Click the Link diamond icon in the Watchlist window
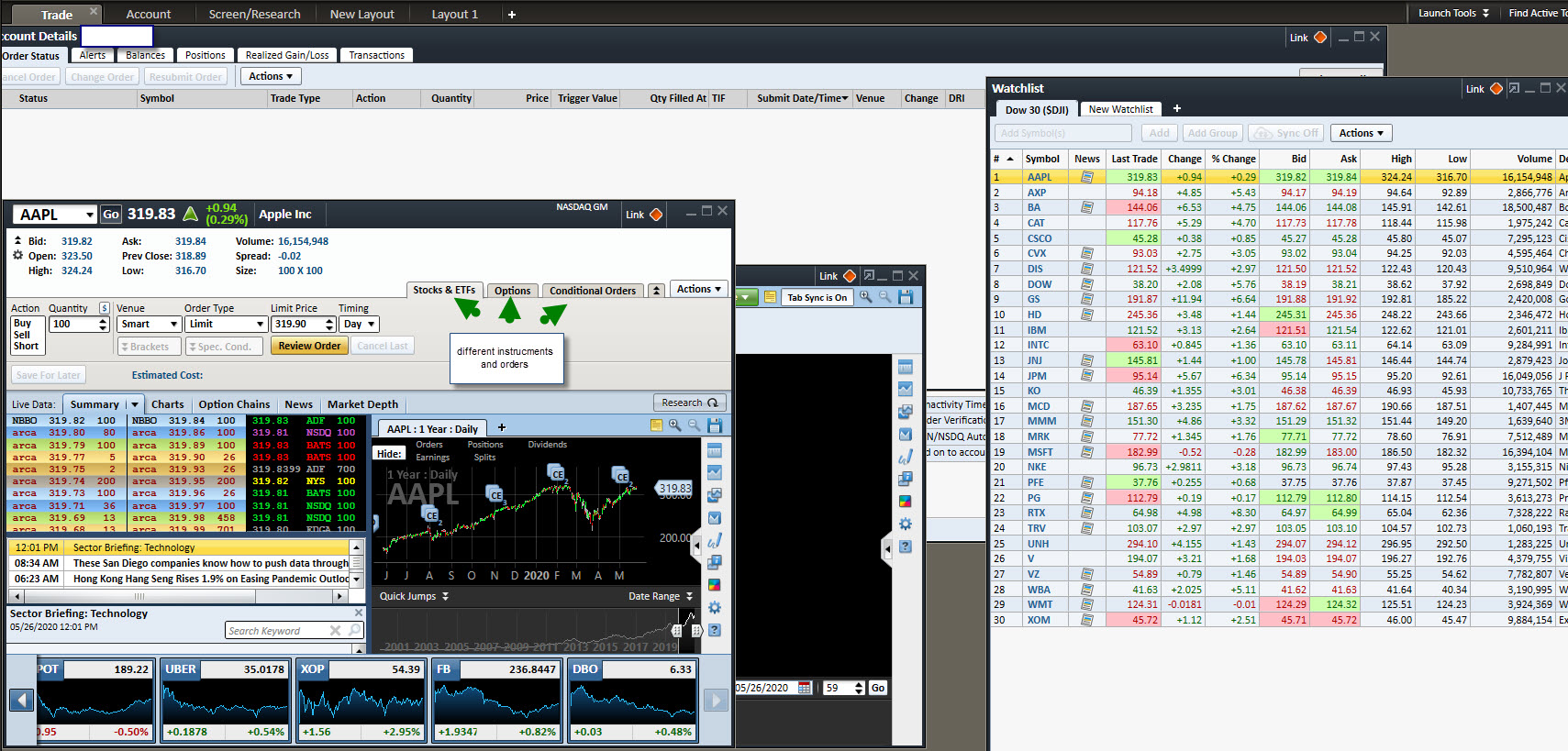This screenshot has width=1568, height=751. point(1496,88)
